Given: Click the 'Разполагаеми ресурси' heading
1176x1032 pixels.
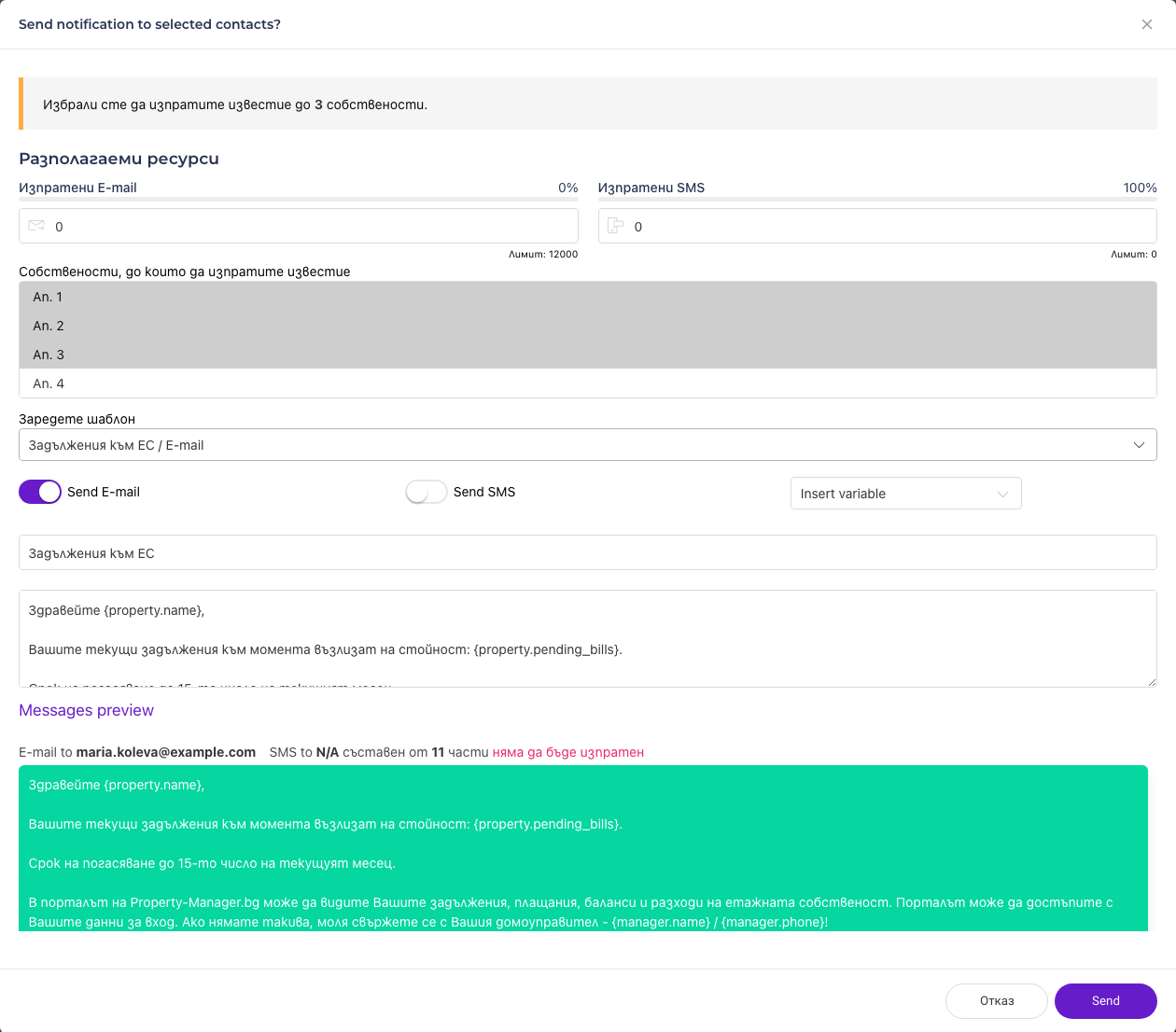Looking at the screenshot, I should pos(119,159).
